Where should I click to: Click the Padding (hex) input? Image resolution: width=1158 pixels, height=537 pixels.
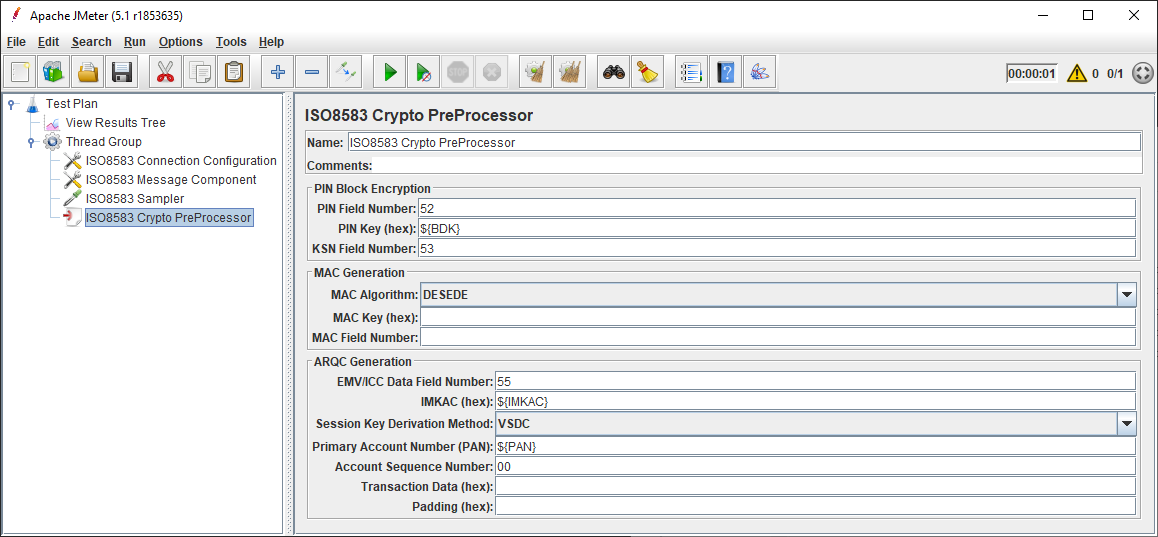point(815,506)
